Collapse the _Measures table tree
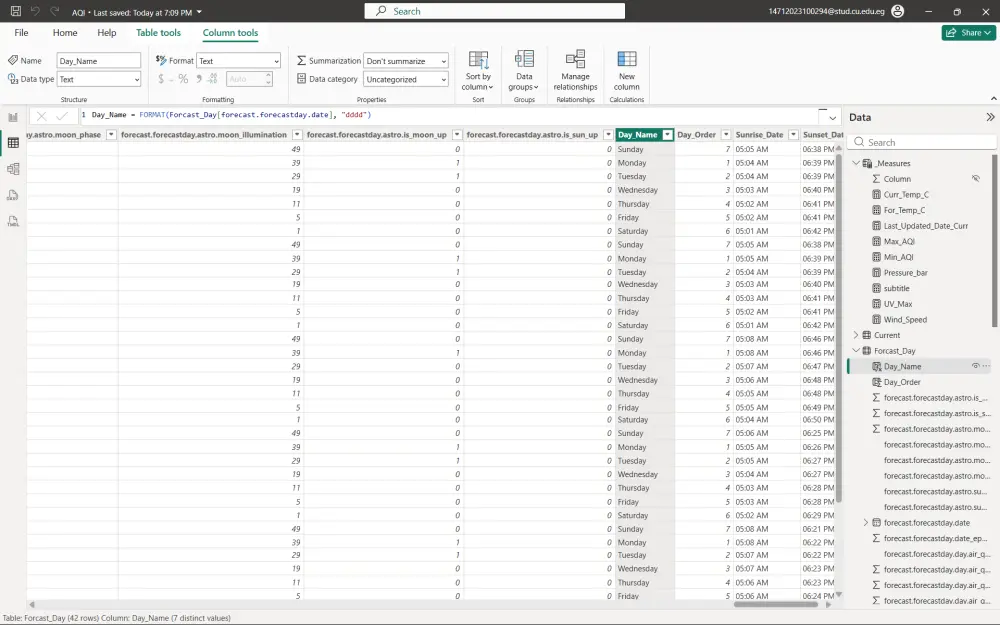This screenshot has width=1000, height=625. 857,163
